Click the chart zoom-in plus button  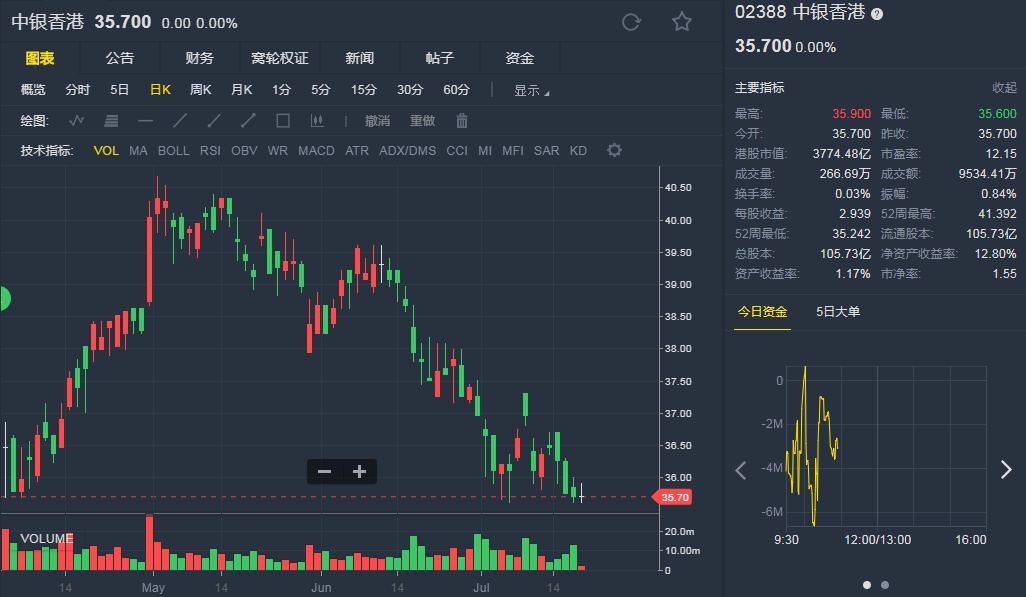(359, 472)
